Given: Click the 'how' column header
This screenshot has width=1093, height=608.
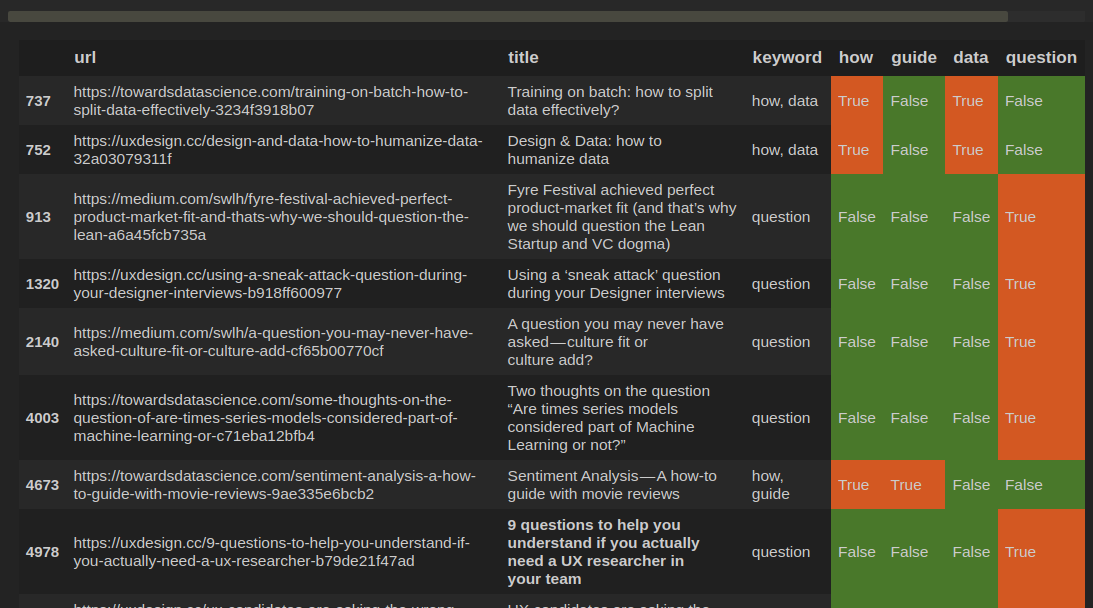Looking at the screenshot, I should [x=855, y=58].
